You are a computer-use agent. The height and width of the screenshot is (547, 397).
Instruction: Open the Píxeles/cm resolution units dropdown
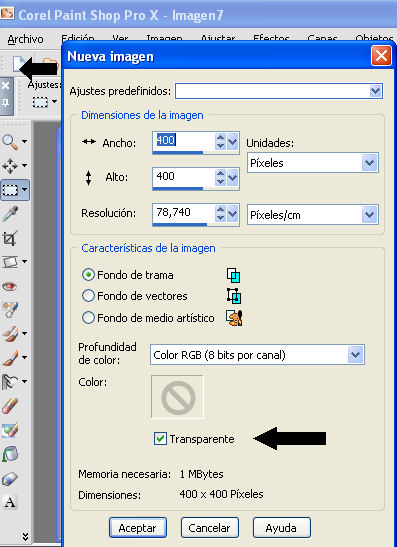pos(369,215)
